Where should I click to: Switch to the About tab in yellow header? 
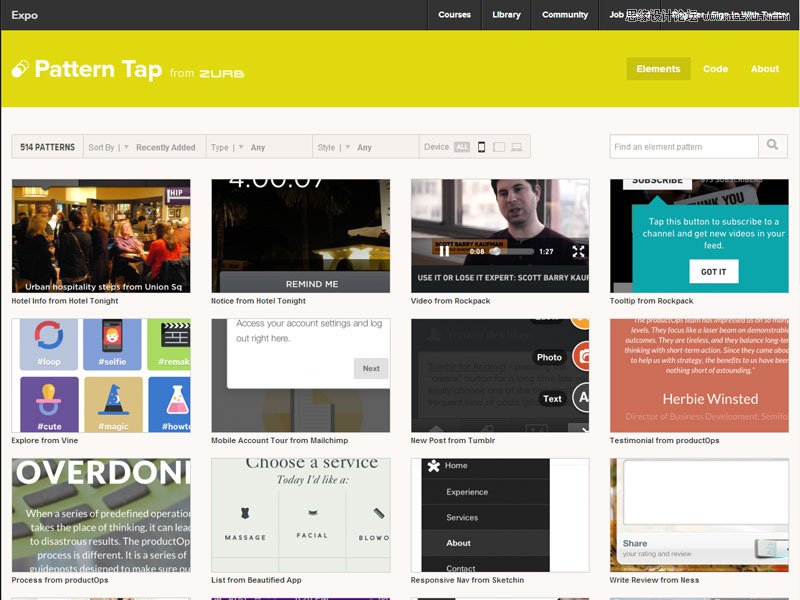click(x=765, y=69)
